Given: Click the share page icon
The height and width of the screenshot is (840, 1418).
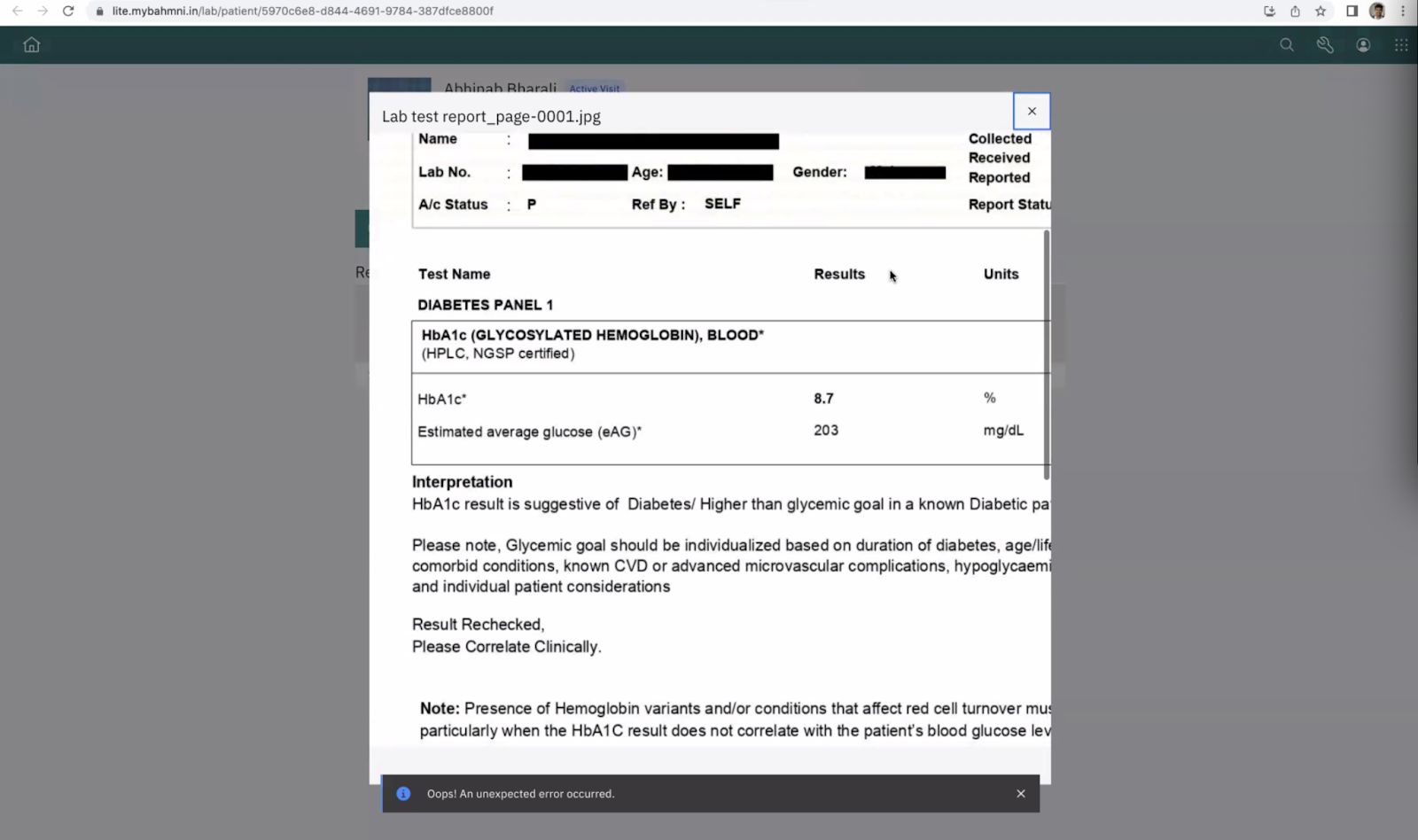Looking at the screenshot, I should (1295, 12).
